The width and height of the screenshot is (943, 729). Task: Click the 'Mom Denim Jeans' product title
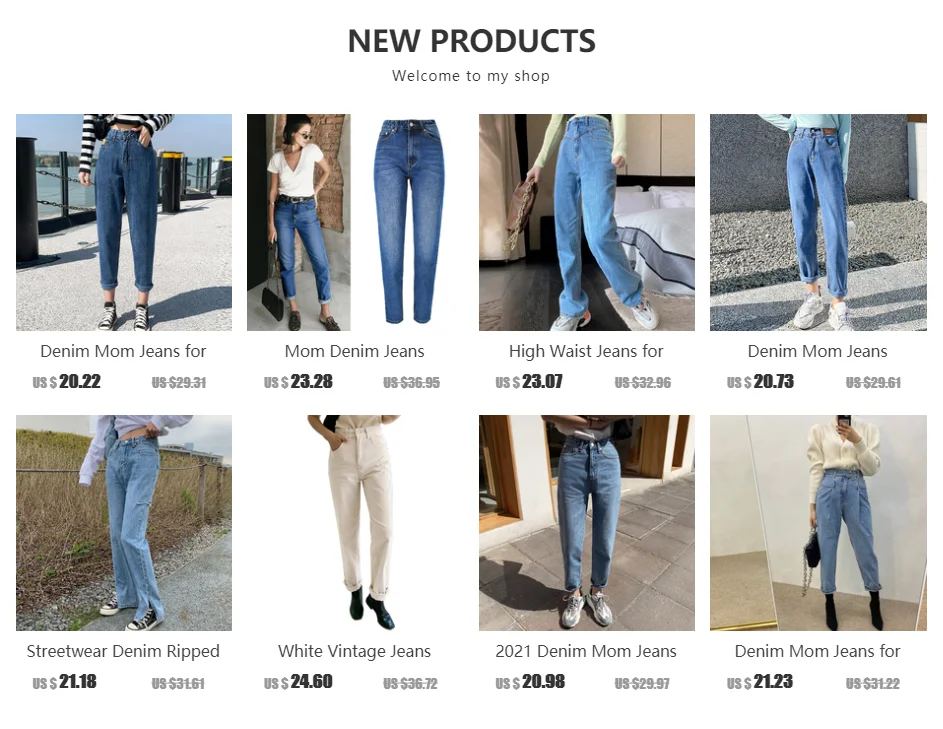tap(355, 351)
